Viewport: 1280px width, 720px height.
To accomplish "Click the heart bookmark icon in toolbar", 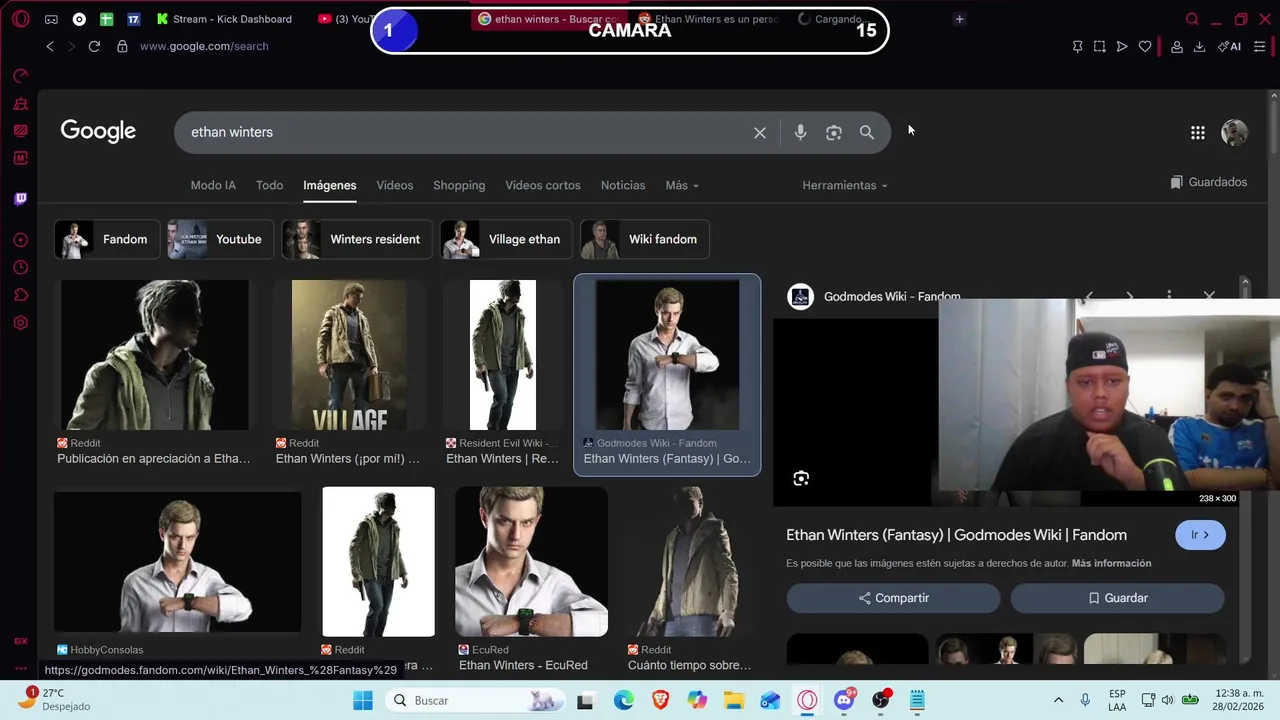I will pos(1145,46).
